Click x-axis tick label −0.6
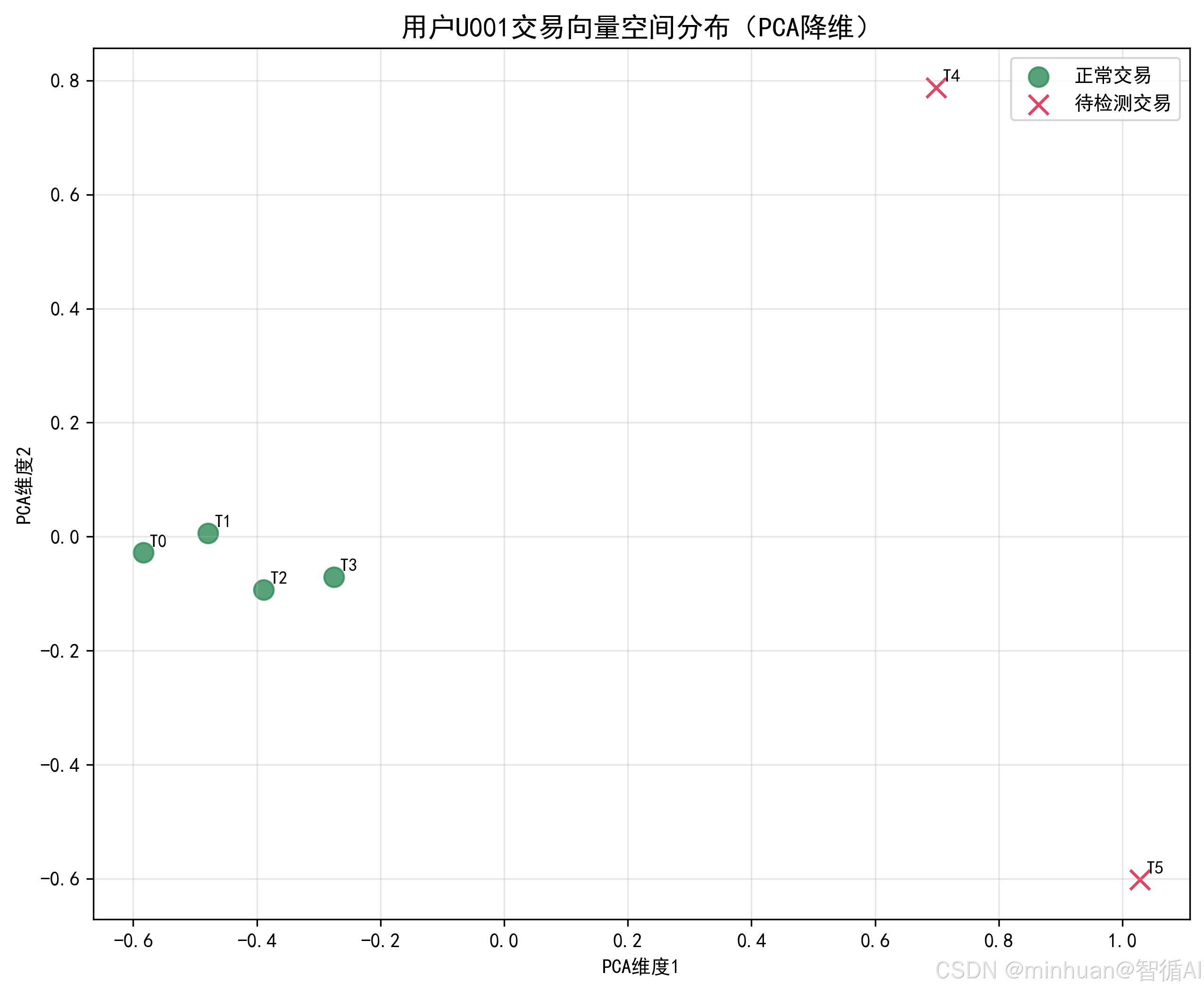This screenshot has width=1204, height=990. (133, 940)
